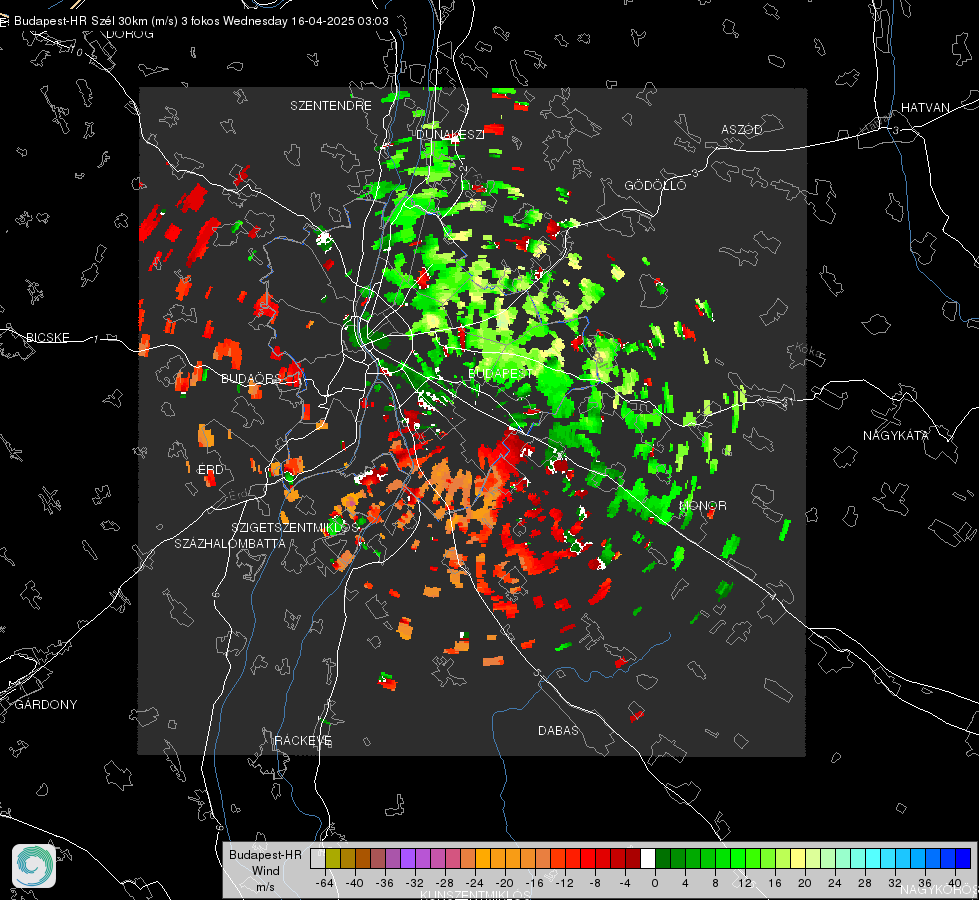This screenshot has width=979, height=900.
Task: Click the GÖDÖLLŐ map label
Action: pyautogui.click(x=655, y=185)
